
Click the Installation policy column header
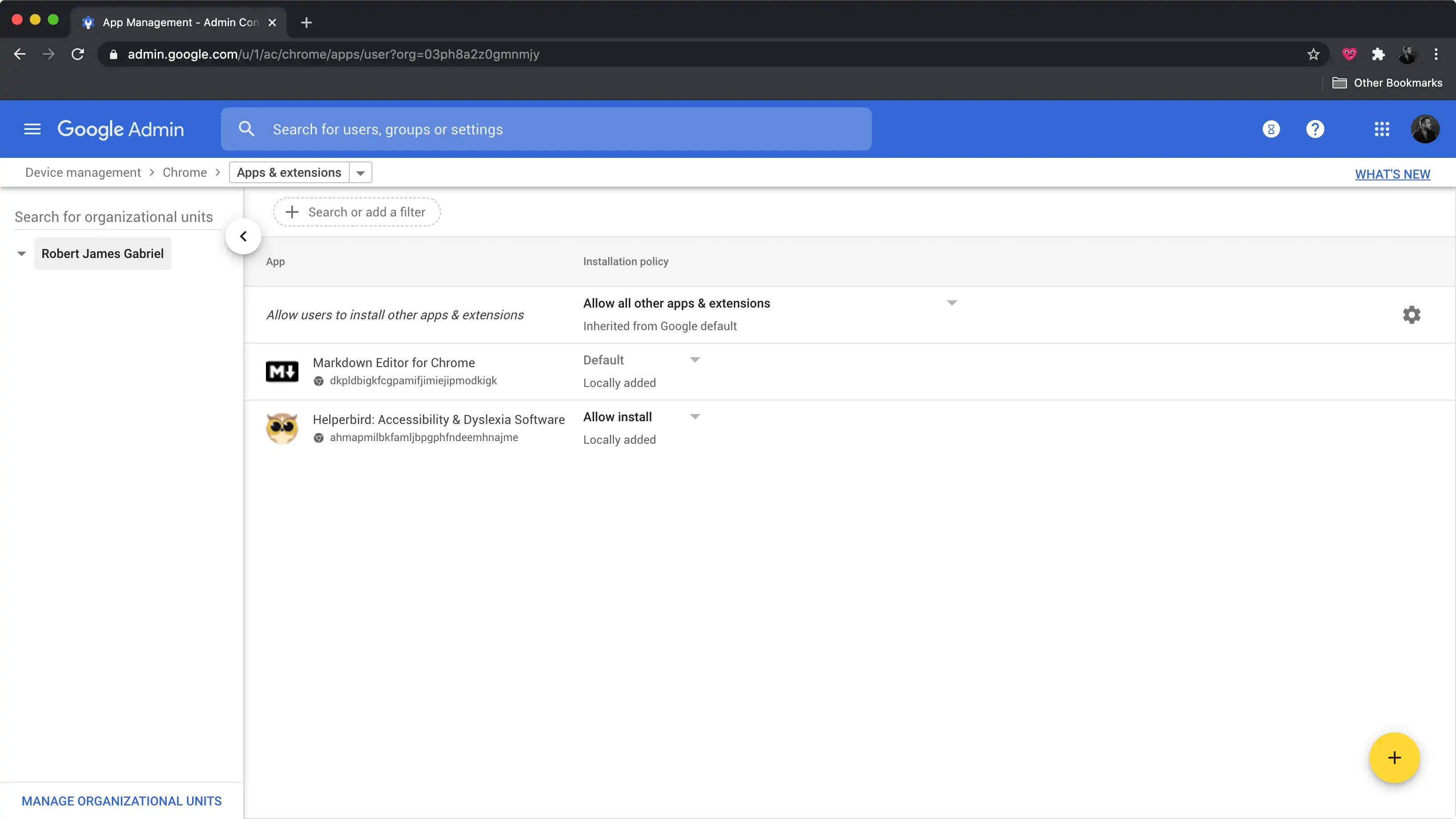click(x=626, y=261)
